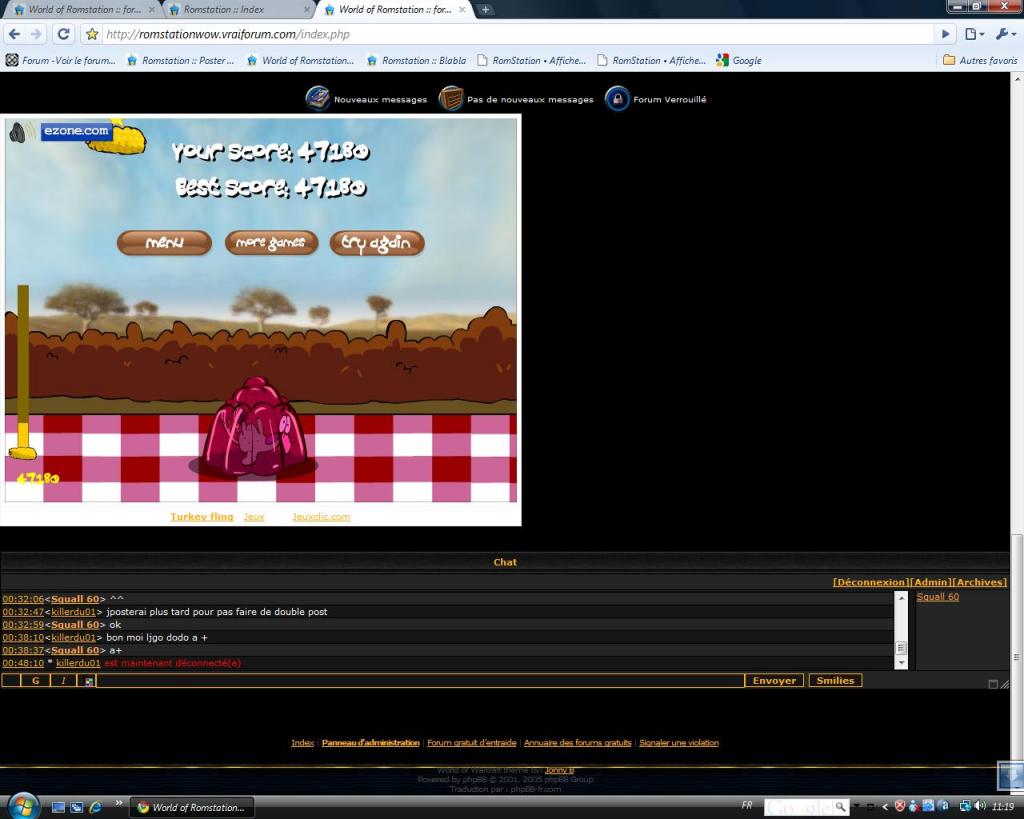Click the ezone.com logo in game
The height and width of the screenshot is (819, 1024).
point(76,131)
